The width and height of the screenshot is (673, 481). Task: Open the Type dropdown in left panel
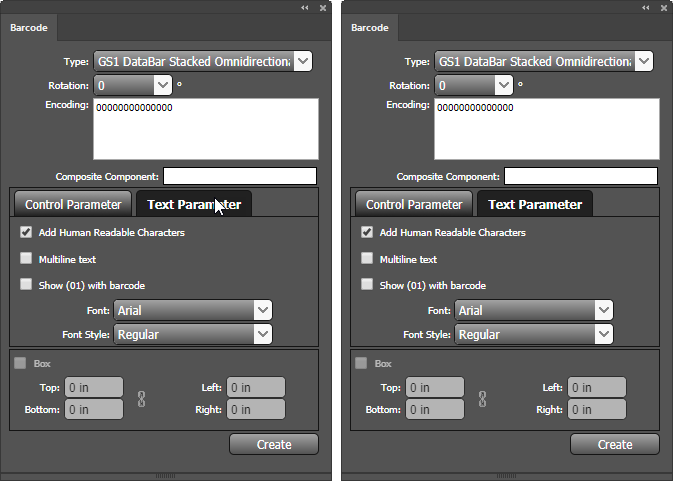303,61
